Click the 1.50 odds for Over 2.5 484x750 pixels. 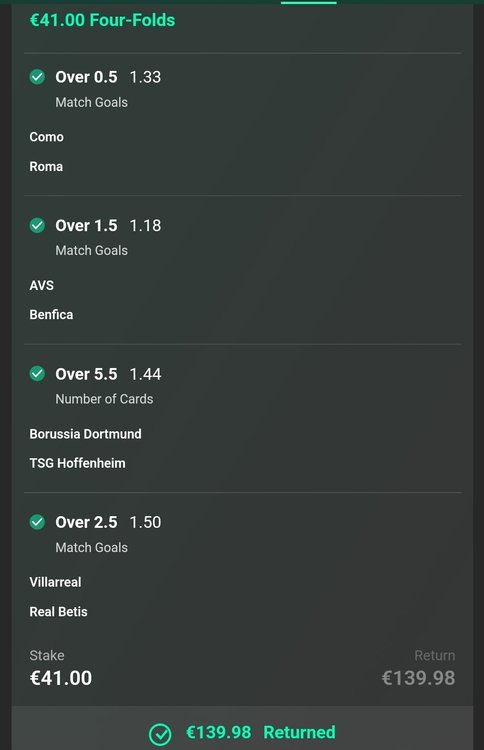coord(145,522)
